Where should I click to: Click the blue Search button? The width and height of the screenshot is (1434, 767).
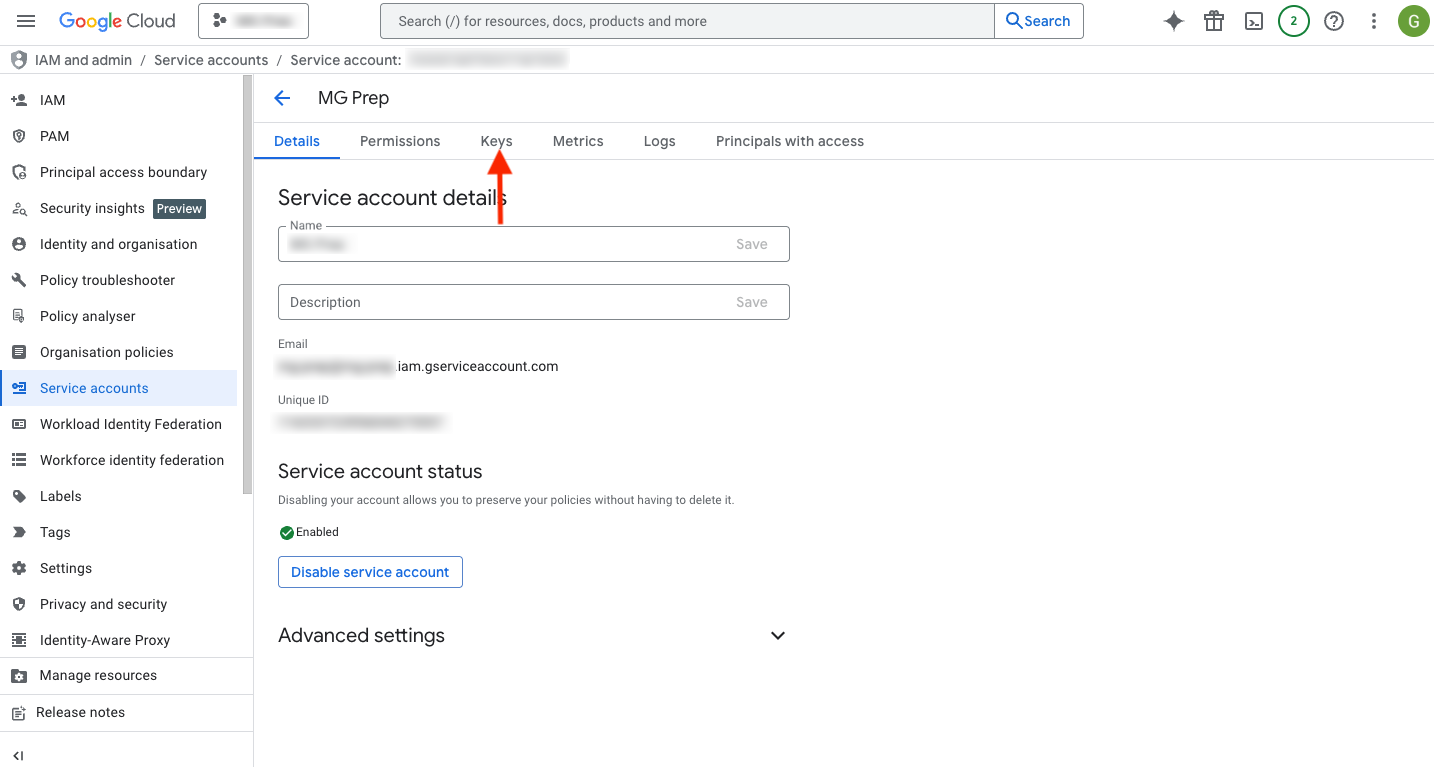tap(1038, 21)
